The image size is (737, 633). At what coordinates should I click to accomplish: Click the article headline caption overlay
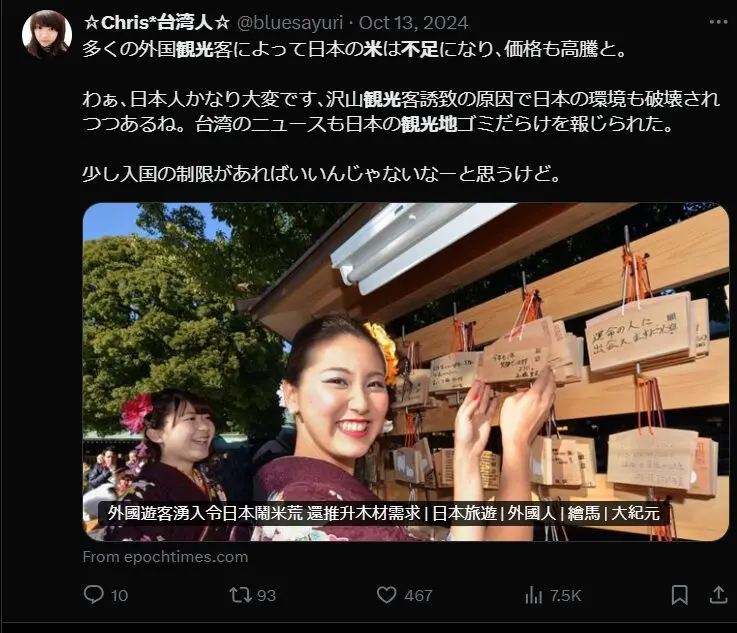coord(384,513)
